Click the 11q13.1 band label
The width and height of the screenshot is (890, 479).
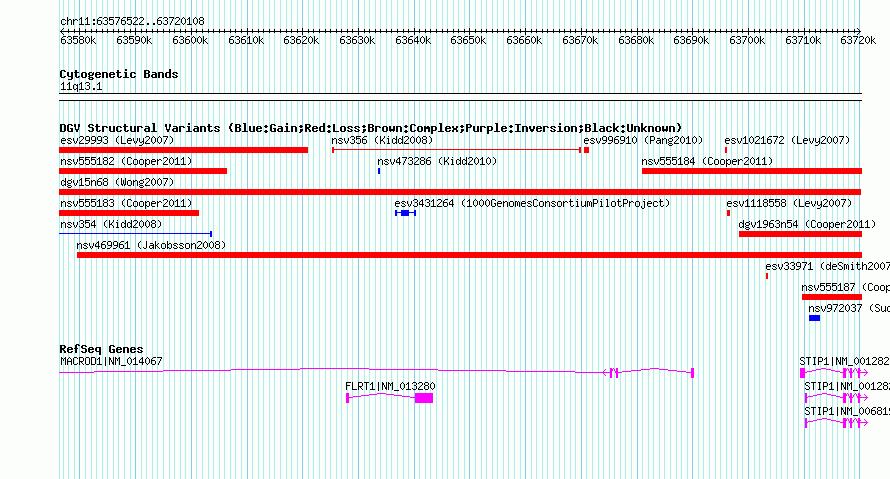[x=81, y=86]
